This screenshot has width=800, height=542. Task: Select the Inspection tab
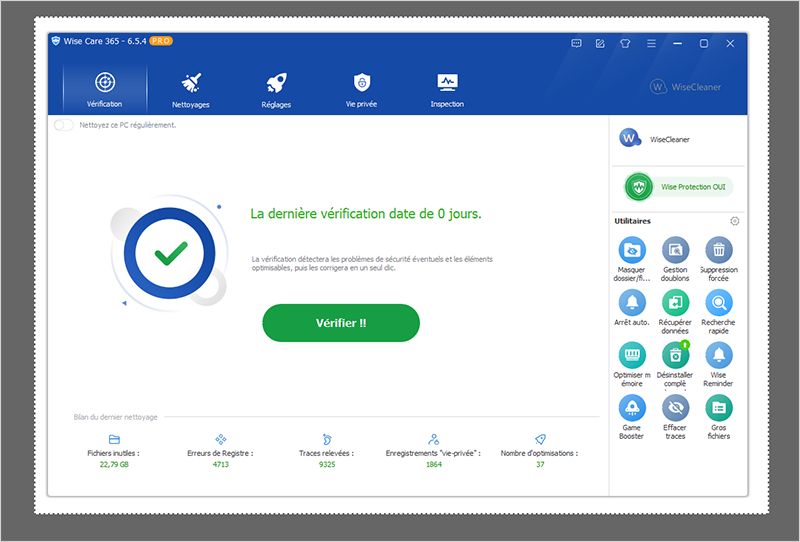tap(447, 90)
